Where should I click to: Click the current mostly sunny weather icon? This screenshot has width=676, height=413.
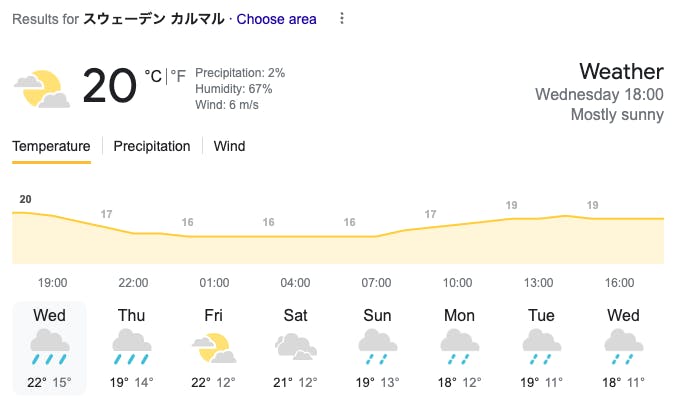coord(42,88)
